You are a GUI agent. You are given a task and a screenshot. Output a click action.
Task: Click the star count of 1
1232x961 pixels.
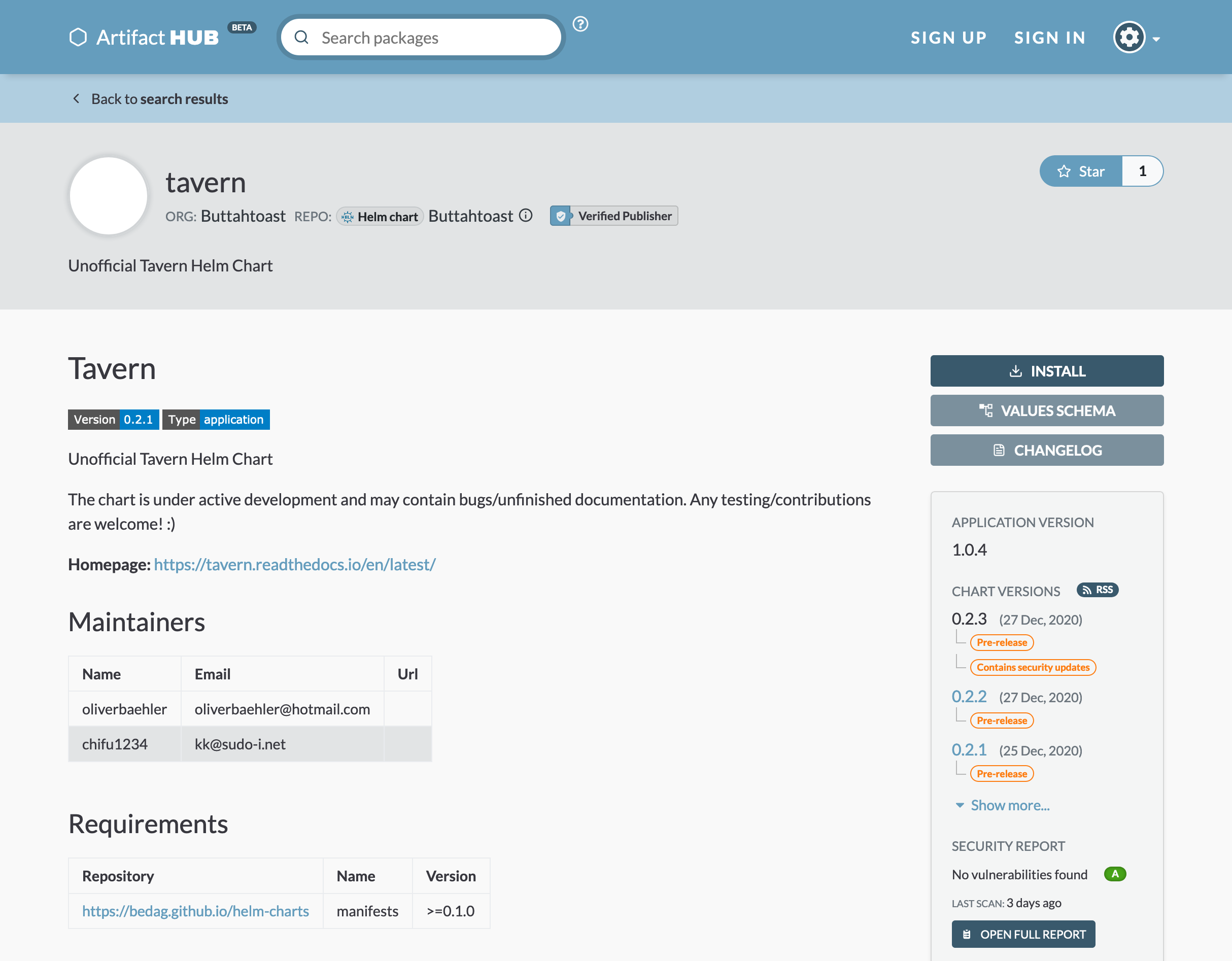coord(1142,171)
